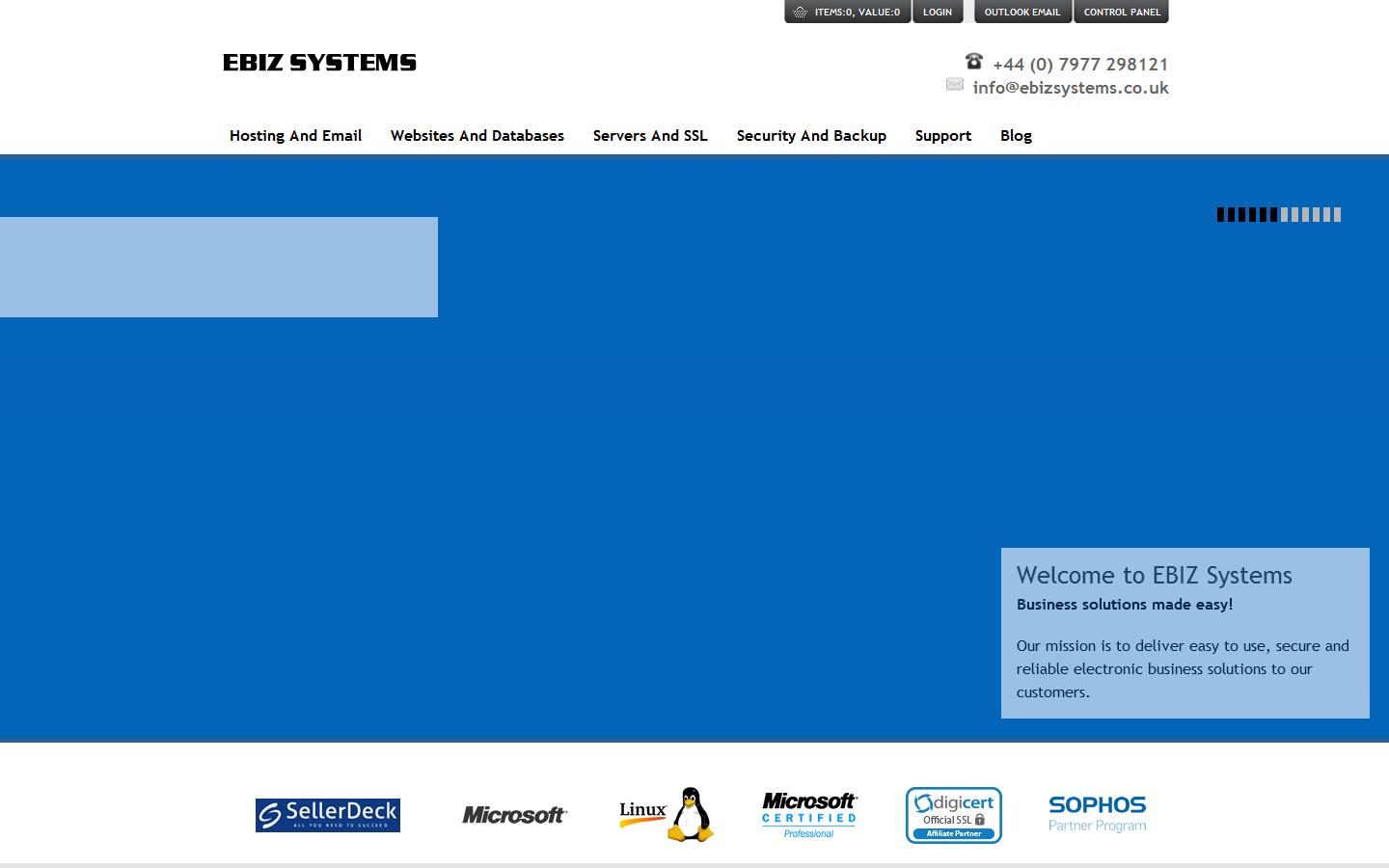The width and height of the screenshot is (1389, 868).
Task: Open the Support menu item
Action: coord(943,136)
